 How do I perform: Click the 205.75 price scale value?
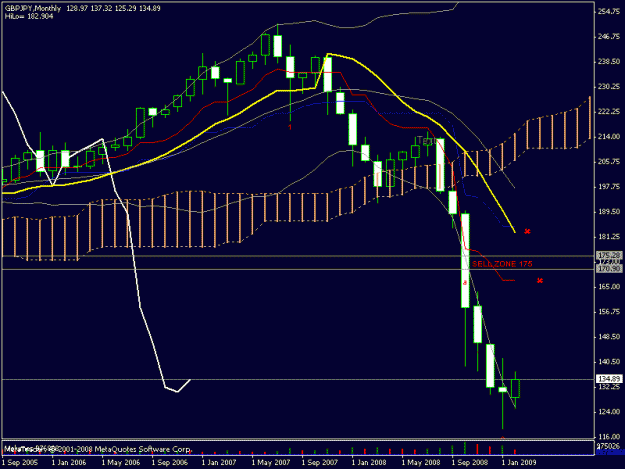[609, 162]
